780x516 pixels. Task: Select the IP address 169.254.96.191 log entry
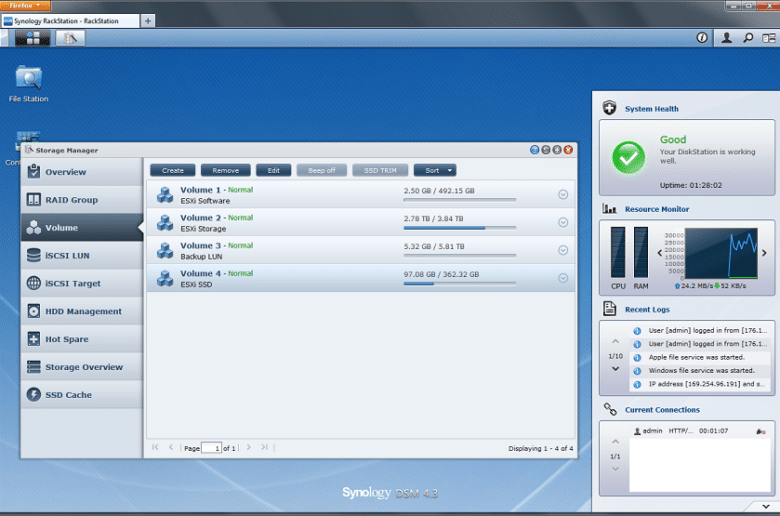pos(700,384)
